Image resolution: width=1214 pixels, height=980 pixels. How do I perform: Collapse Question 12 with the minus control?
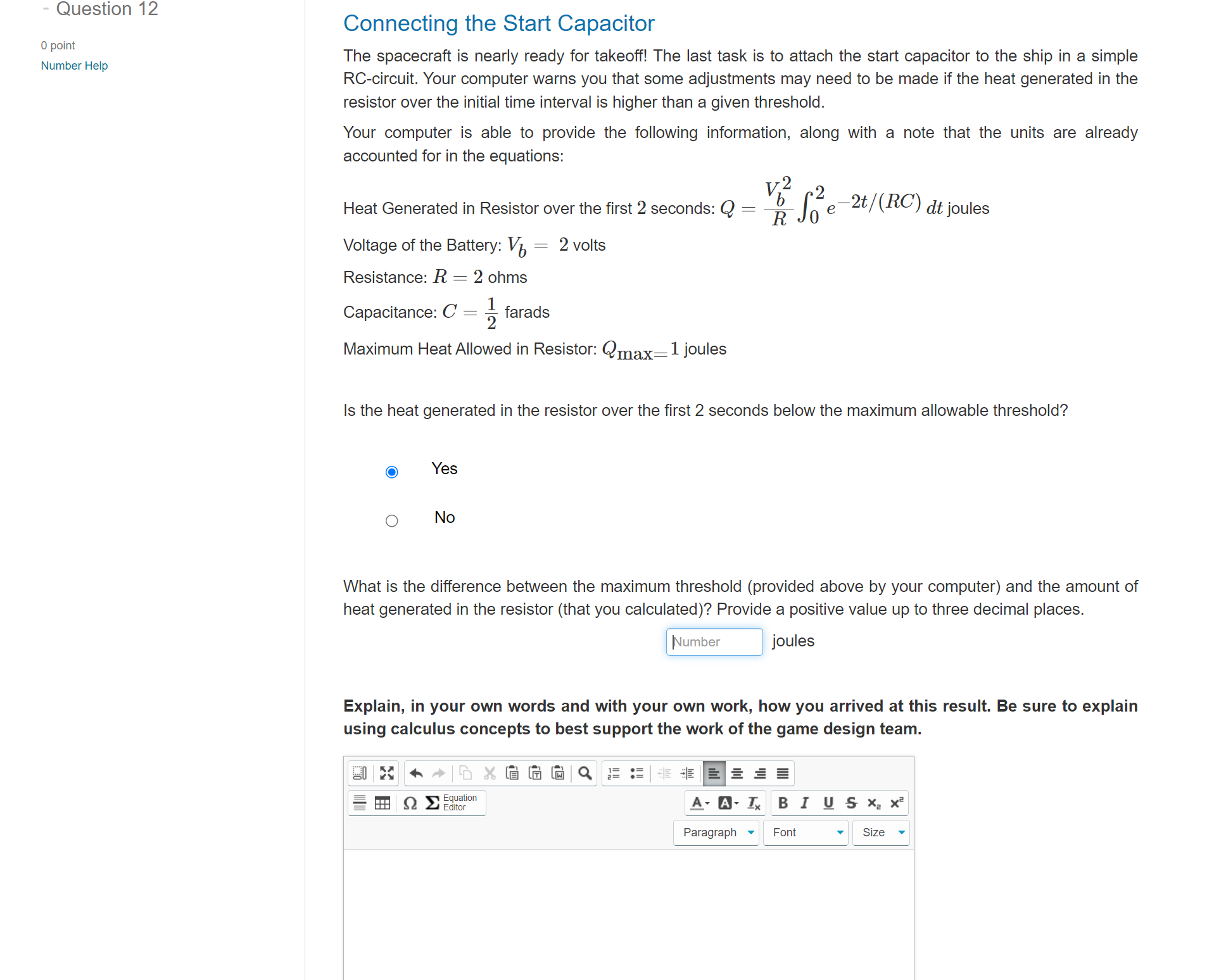tap(45, 9)
